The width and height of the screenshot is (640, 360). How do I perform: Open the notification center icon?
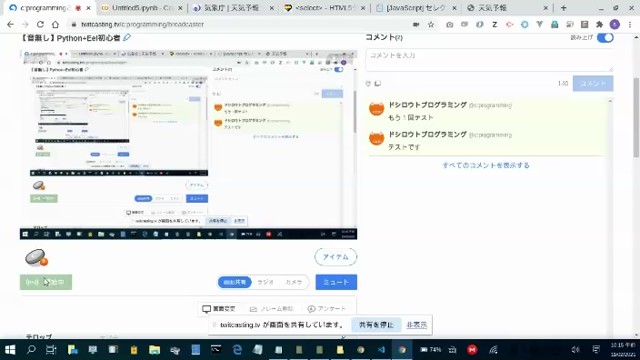click(x=596, y=350)
